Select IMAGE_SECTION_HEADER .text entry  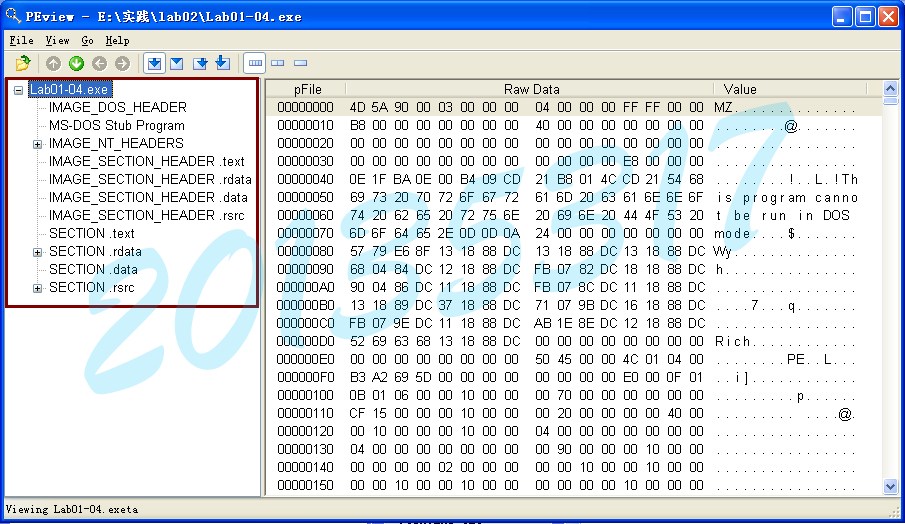(146, 161)
